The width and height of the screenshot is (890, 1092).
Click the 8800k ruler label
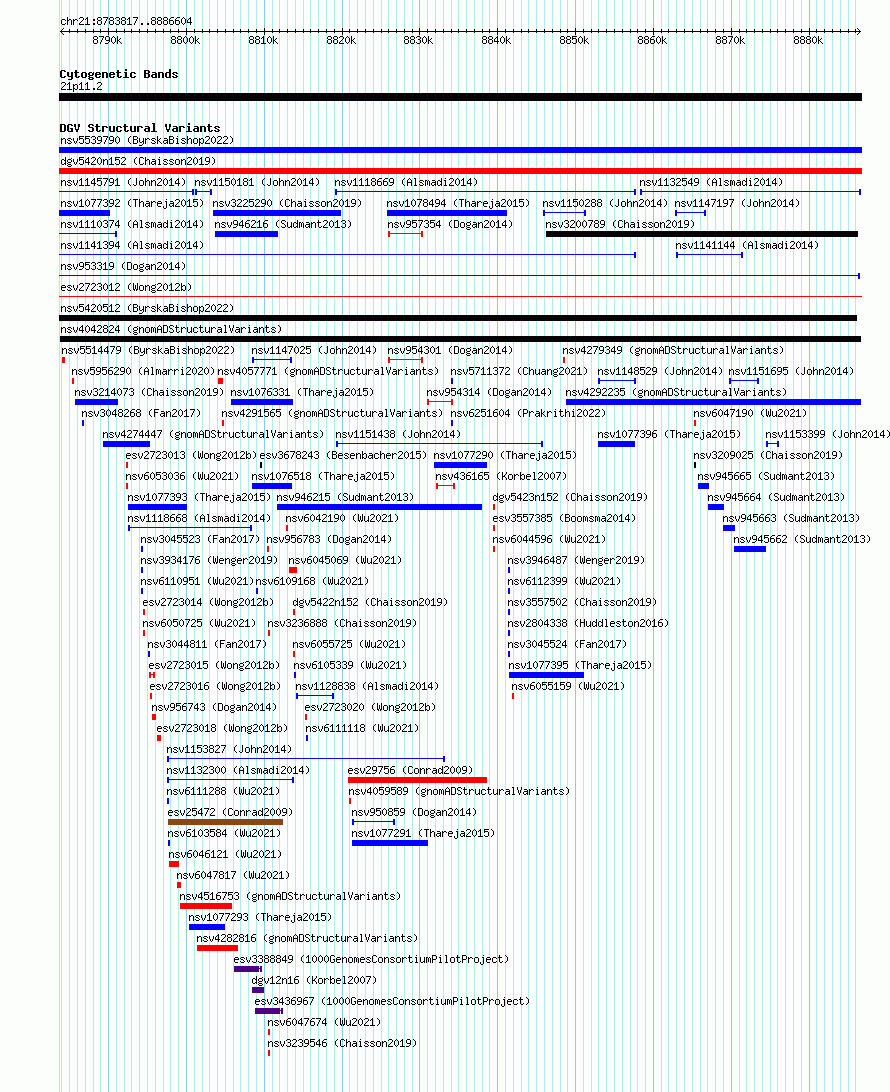pyautogui.click(x=185, y=40)
